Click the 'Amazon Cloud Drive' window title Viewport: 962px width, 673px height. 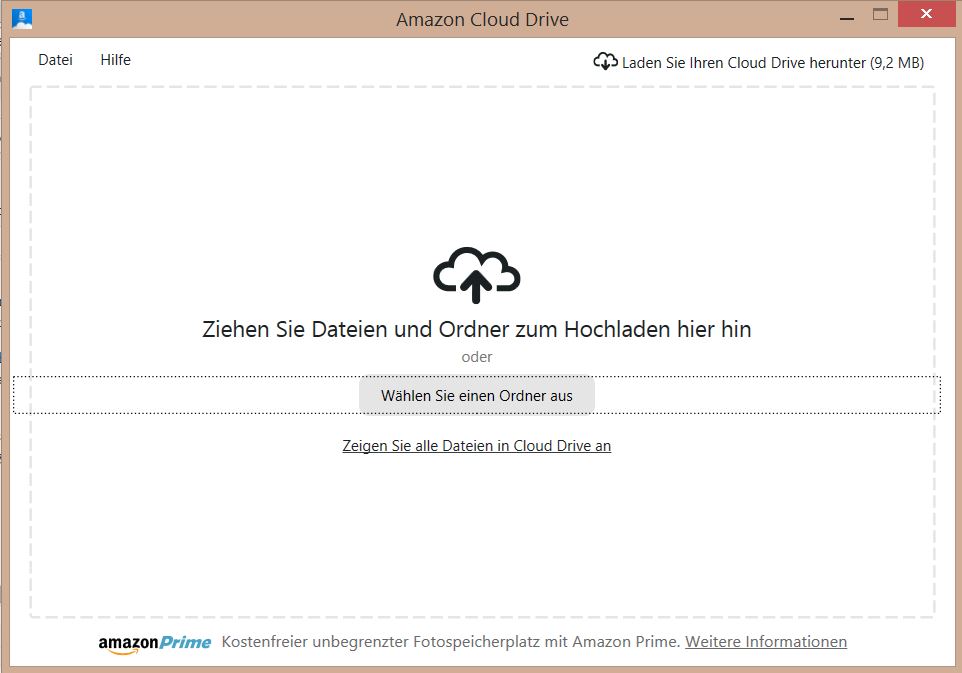pyautogui.click(x=482, y=20)
